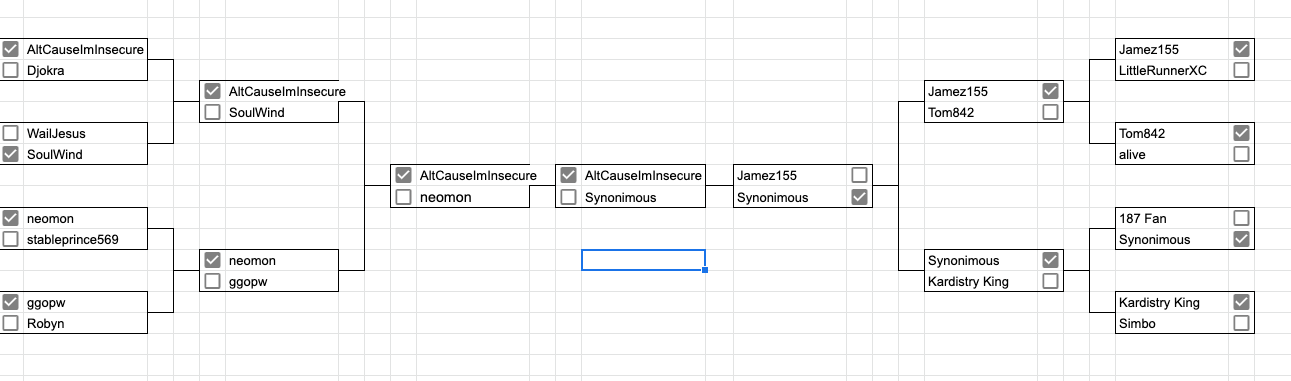Image resolution: width=1291 pixels, height=381 pixels.
Task: Select the highlighted empty cell below the final
Action: pyautogui.click(x=644, y=260)
